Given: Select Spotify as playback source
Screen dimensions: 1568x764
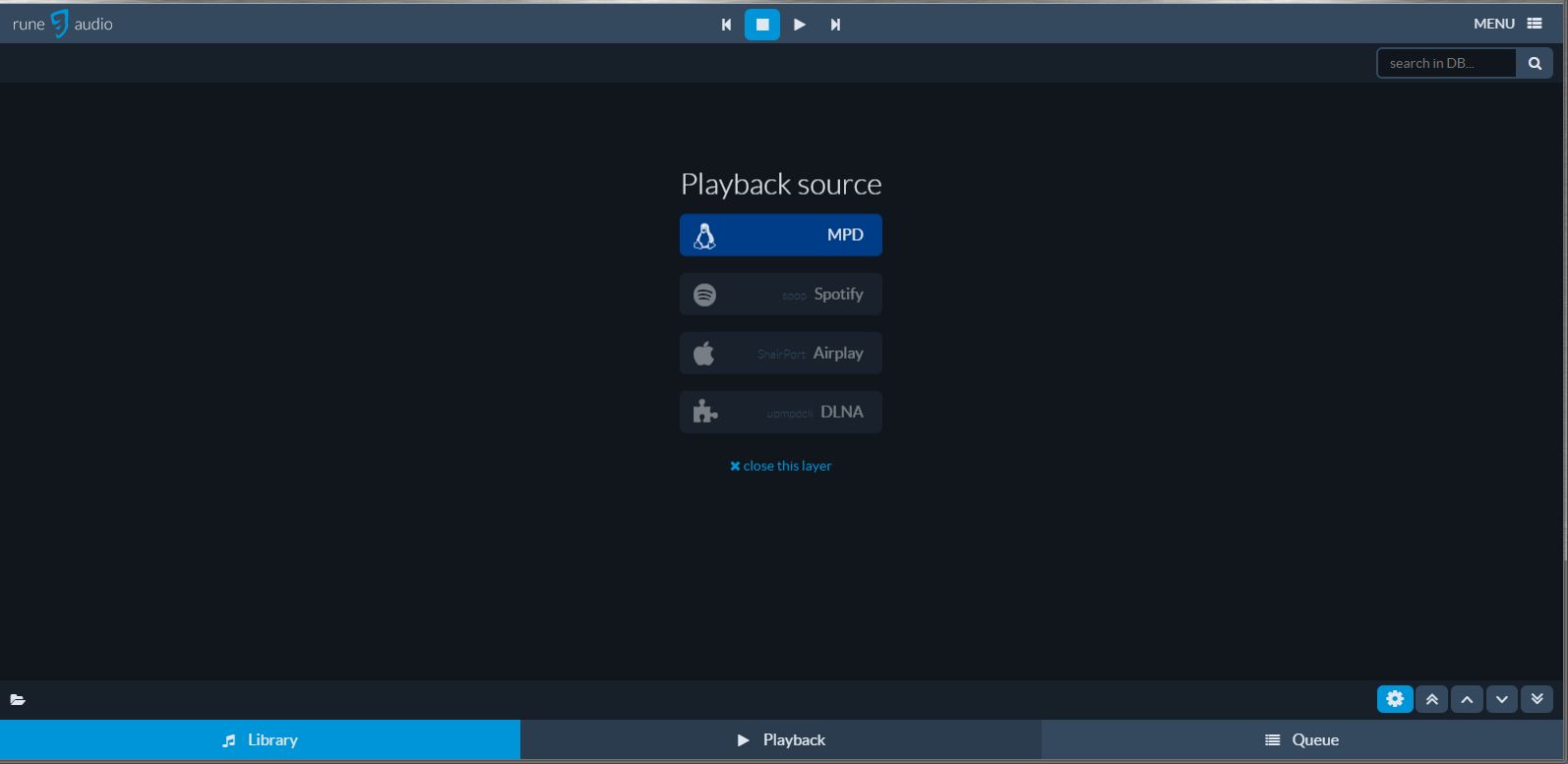Looking at the screenshot, I should pos(781,294).
